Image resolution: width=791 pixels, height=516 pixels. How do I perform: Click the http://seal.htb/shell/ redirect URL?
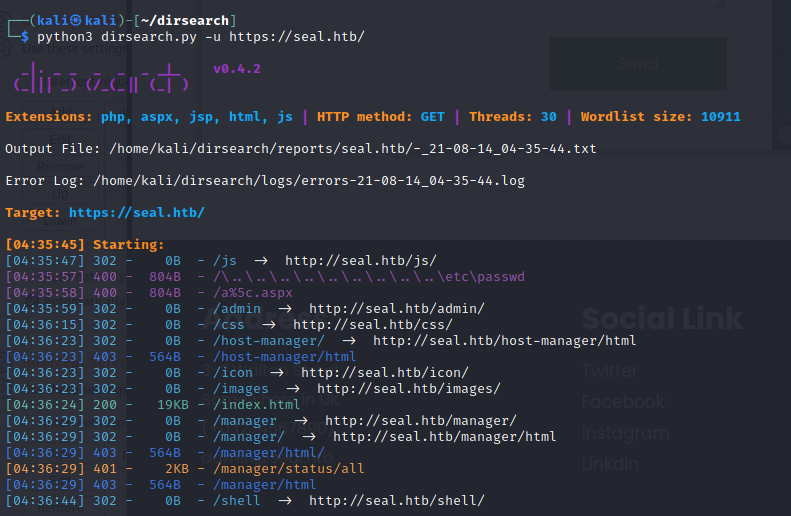point(396,500)
